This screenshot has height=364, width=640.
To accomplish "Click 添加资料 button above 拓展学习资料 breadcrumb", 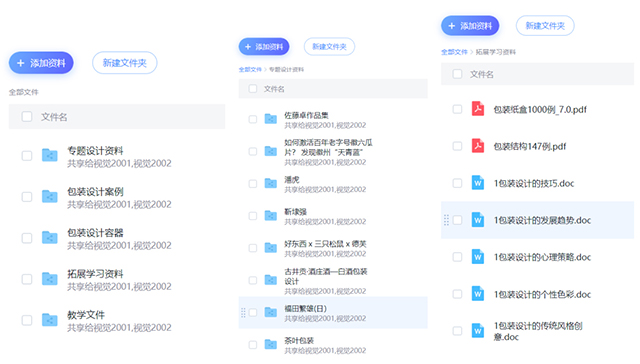I will click(470, 26).
